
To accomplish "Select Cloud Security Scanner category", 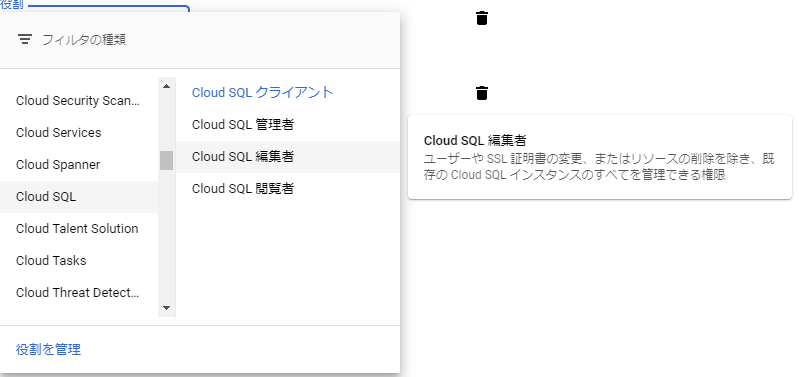I will click(x=79, y=100).
